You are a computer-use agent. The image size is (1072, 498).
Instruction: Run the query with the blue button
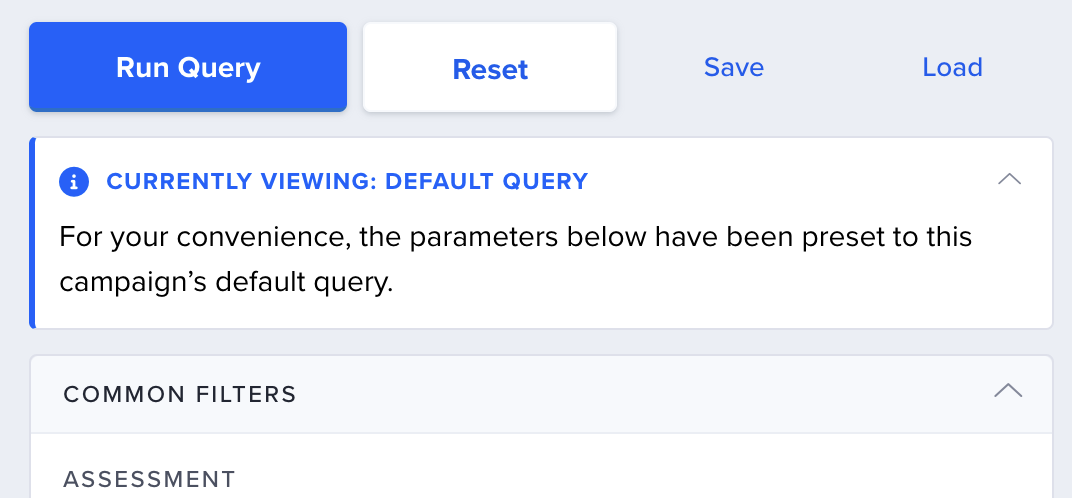pyautogui.click(x=188, y=67)
